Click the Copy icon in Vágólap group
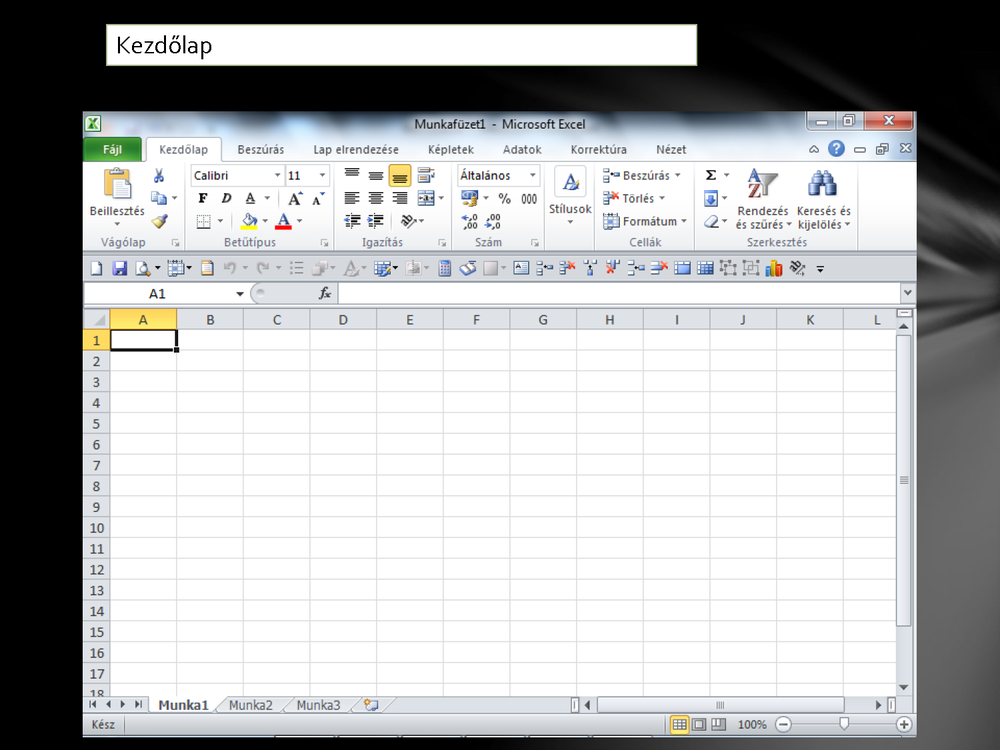The height and width of the screenshot is (750, 1000). (158, 198)
